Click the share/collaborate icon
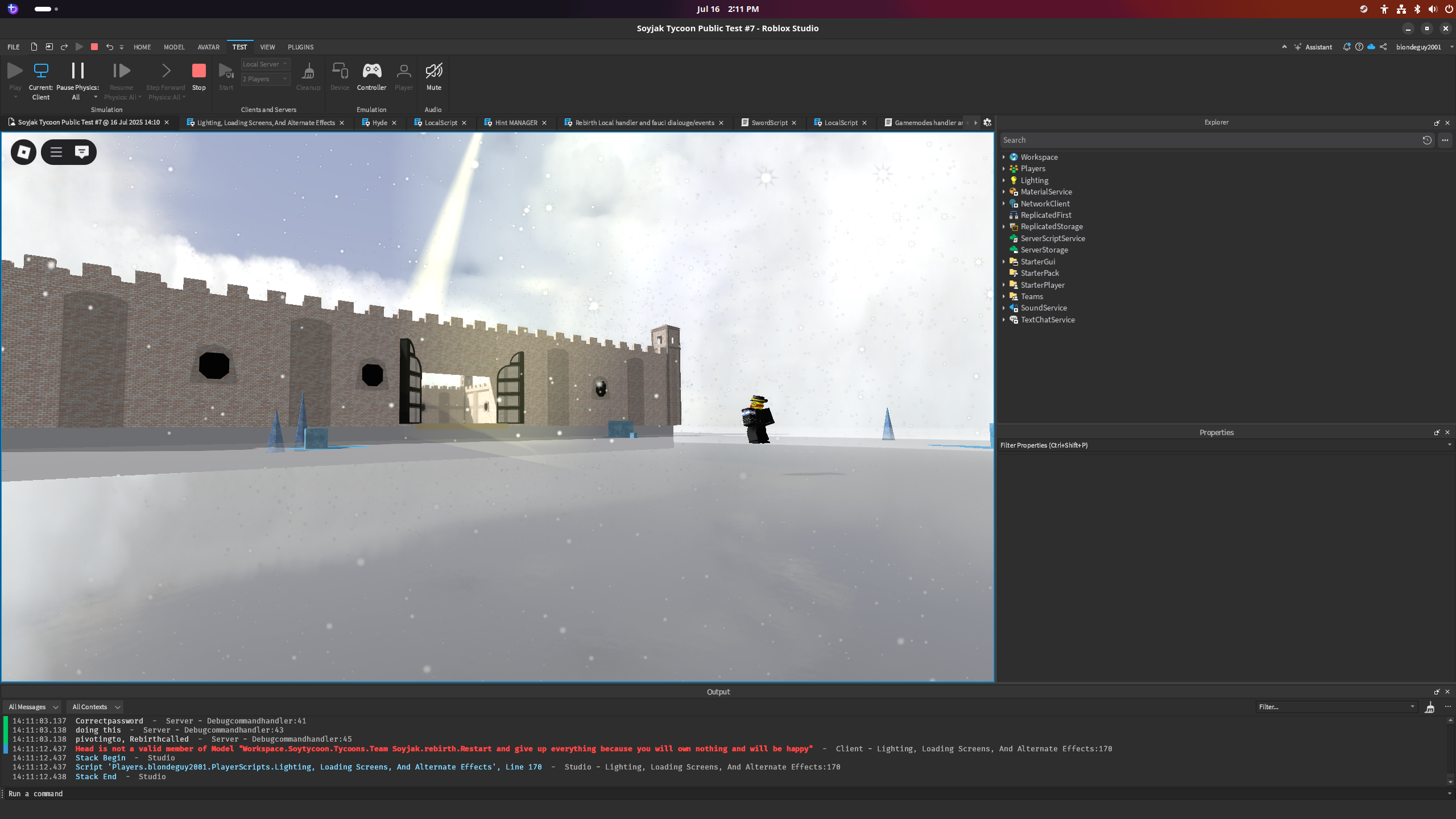This screenshot has height=819, width=1456. click(1383, 47)
